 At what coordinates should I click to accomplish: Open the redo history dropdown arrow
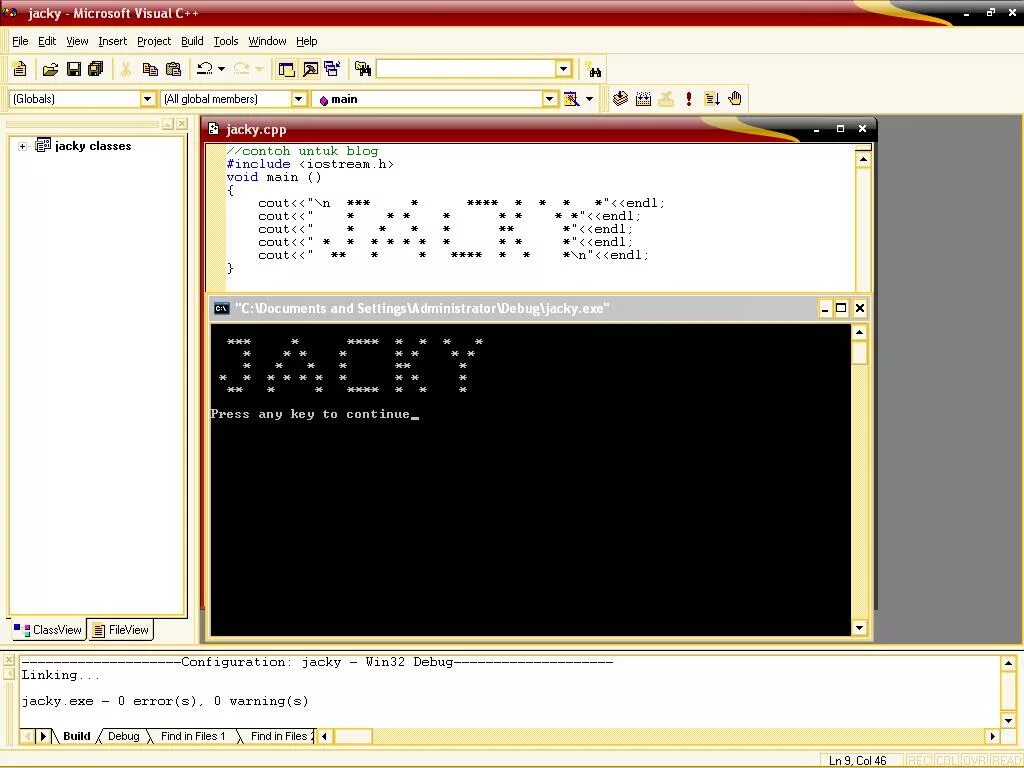tap(259, 69)
